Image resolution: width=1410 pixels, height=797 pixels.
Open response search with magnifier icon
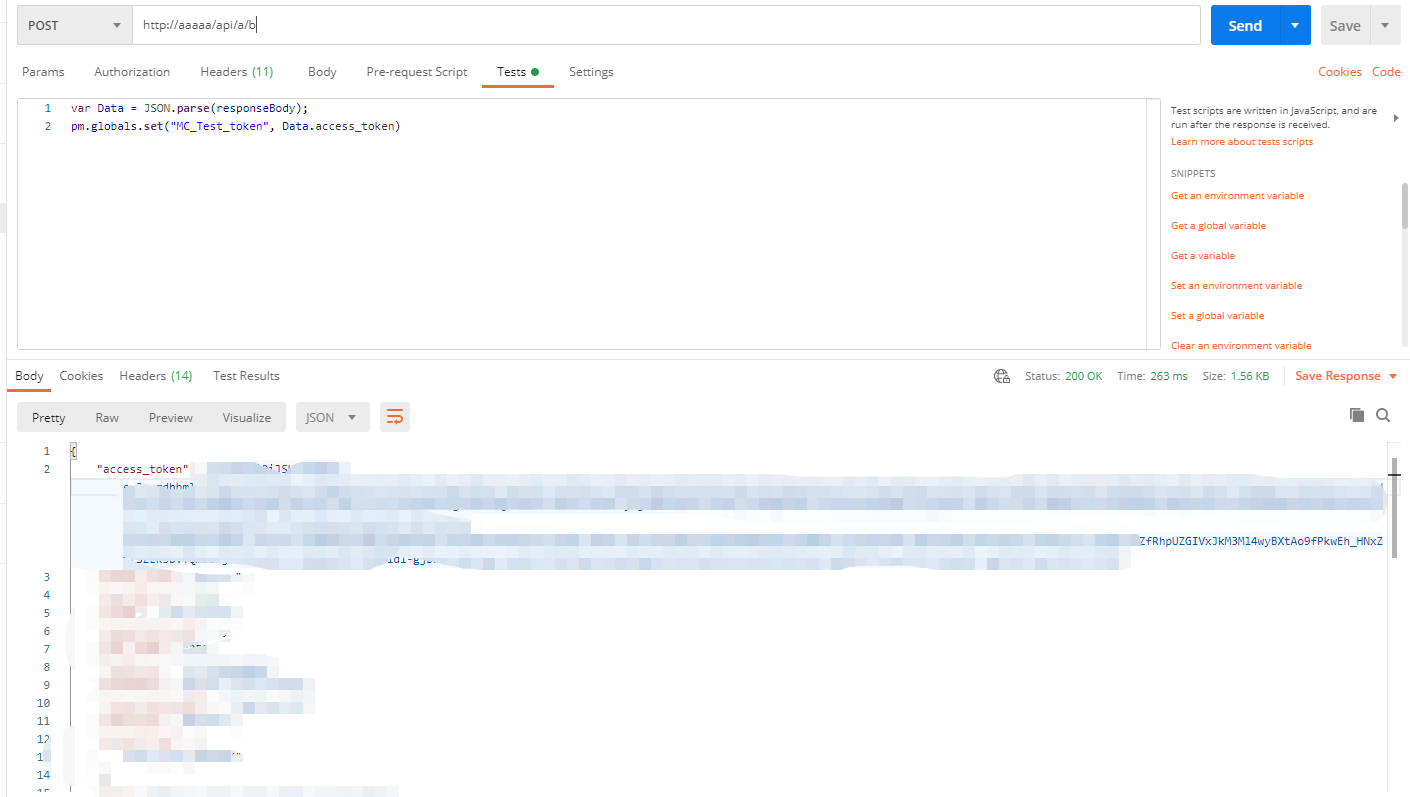click(x=1383, y=415)
